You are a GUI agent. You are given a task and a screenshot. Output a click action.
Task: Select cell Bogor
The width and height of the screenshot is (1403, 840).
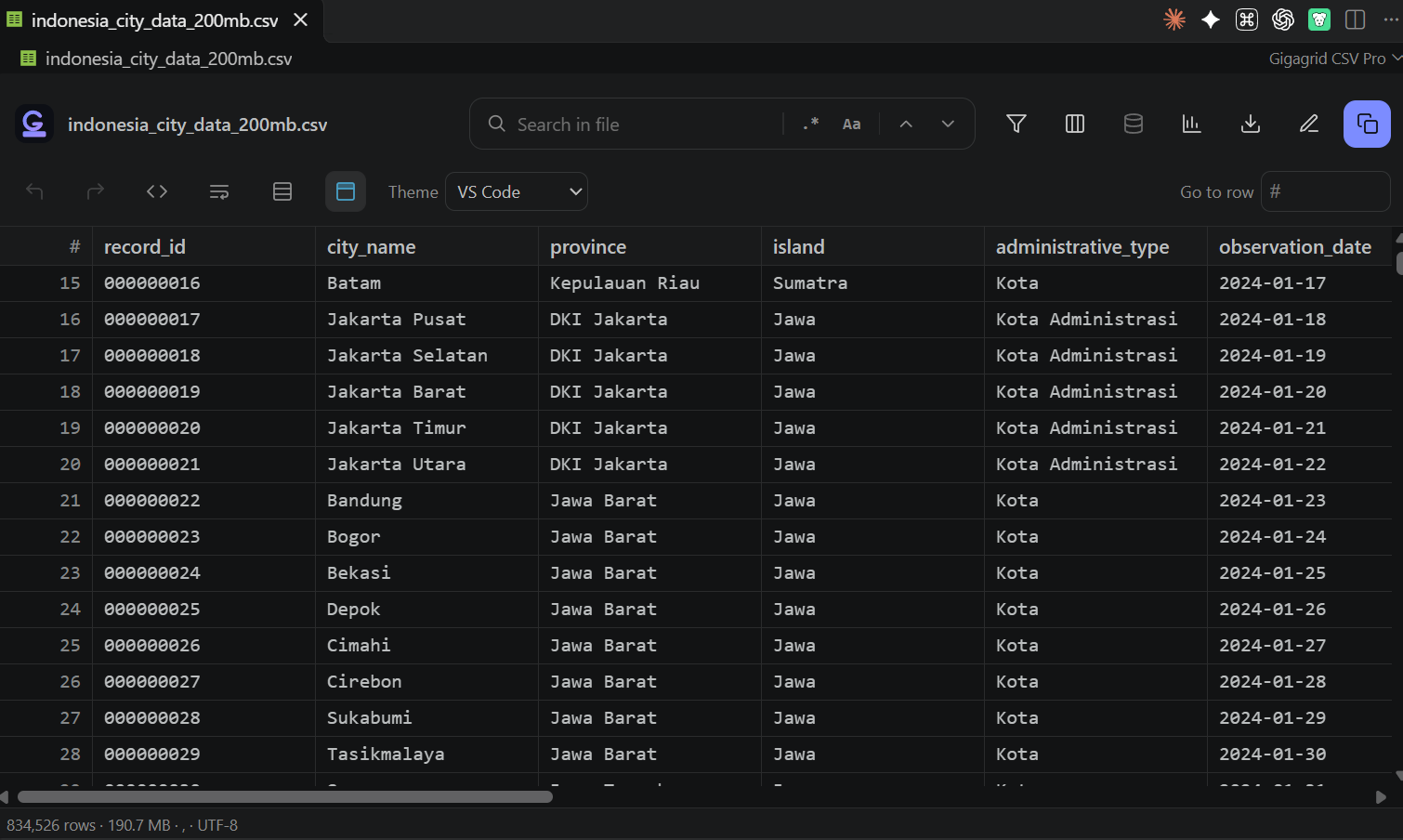coord(426,536)
